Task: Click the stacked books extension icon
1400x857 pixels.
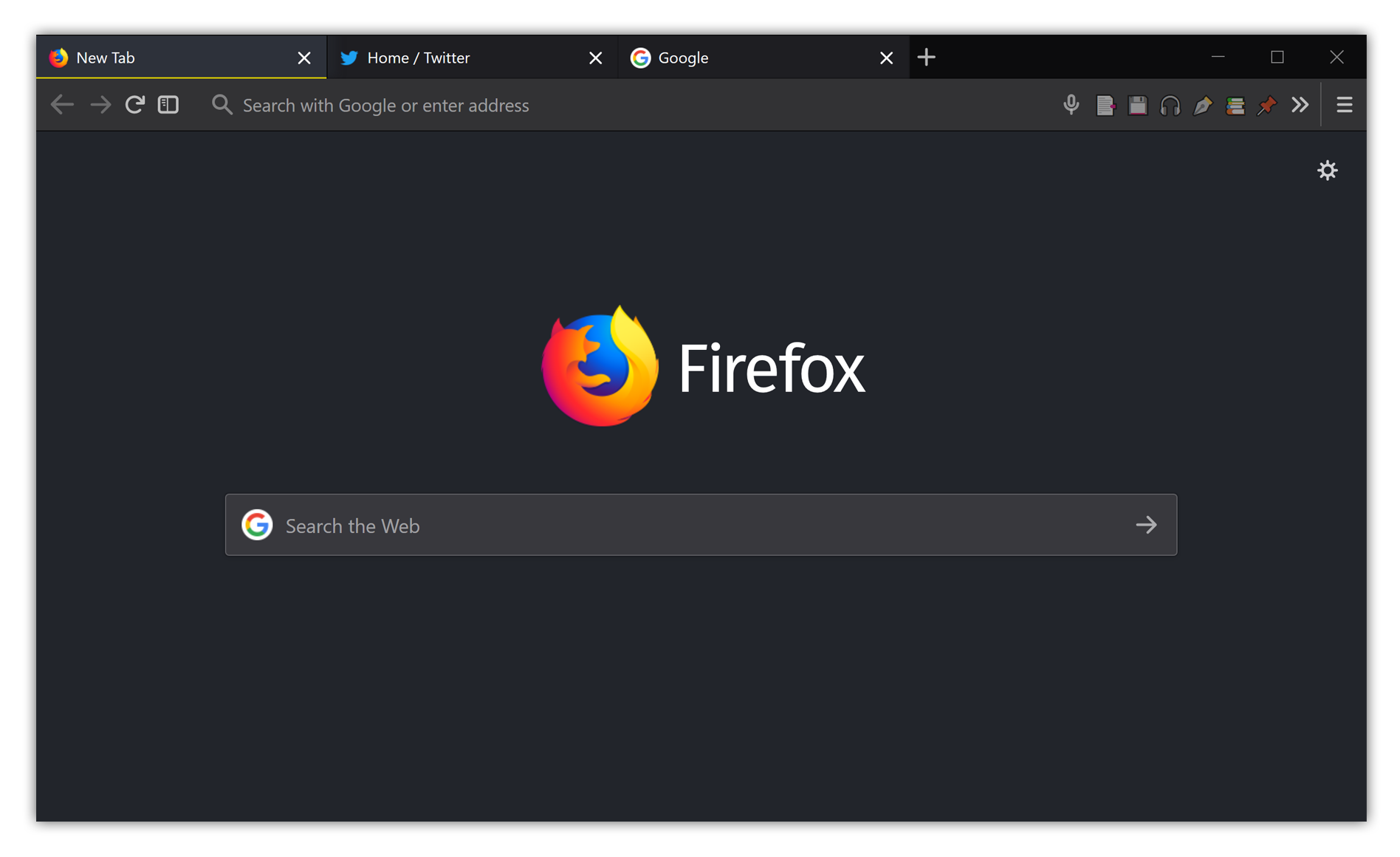Action: pos(1235,106)
